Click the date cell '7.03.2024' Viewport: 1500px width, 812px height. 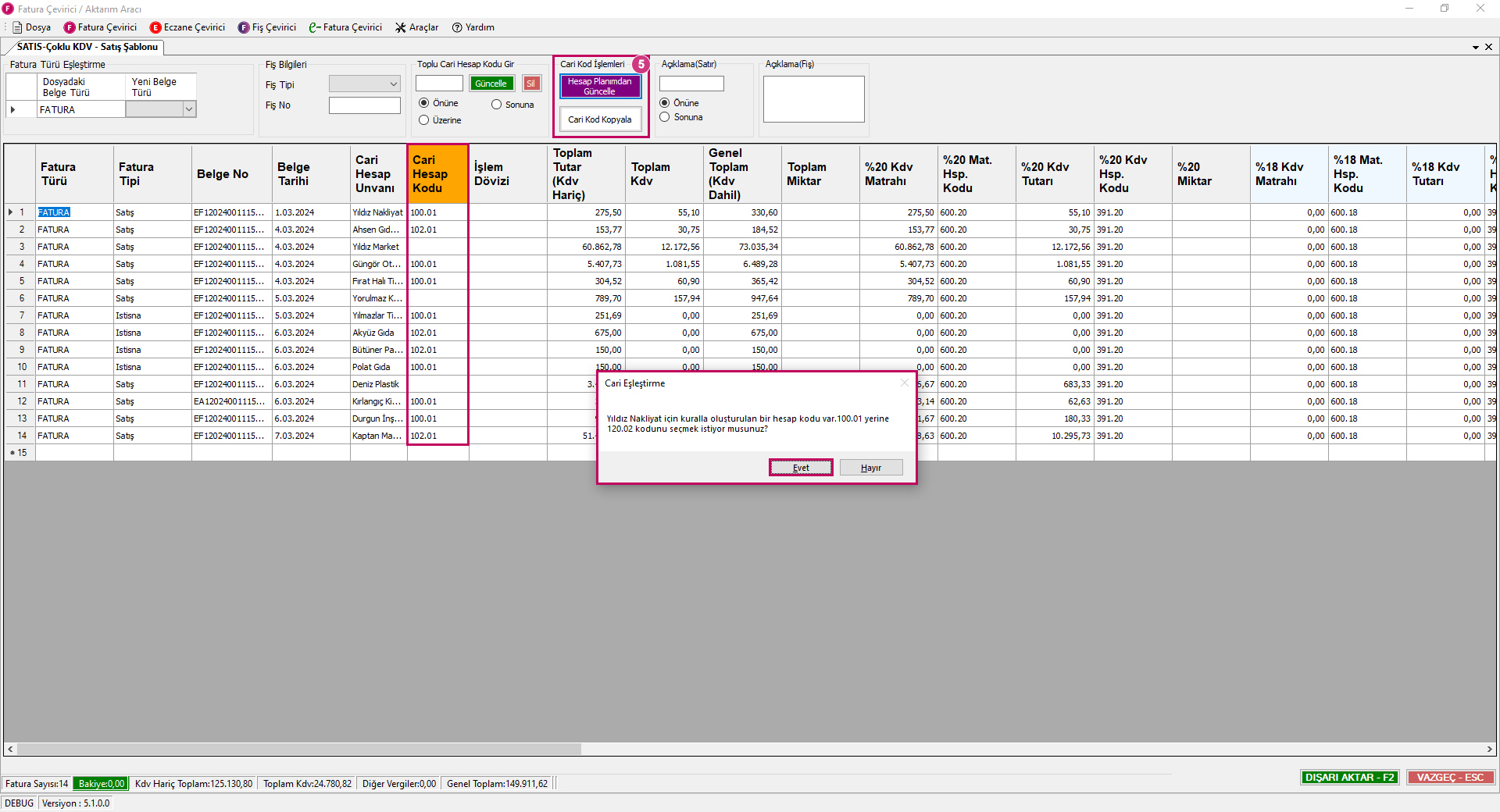[x=311, y=436]
